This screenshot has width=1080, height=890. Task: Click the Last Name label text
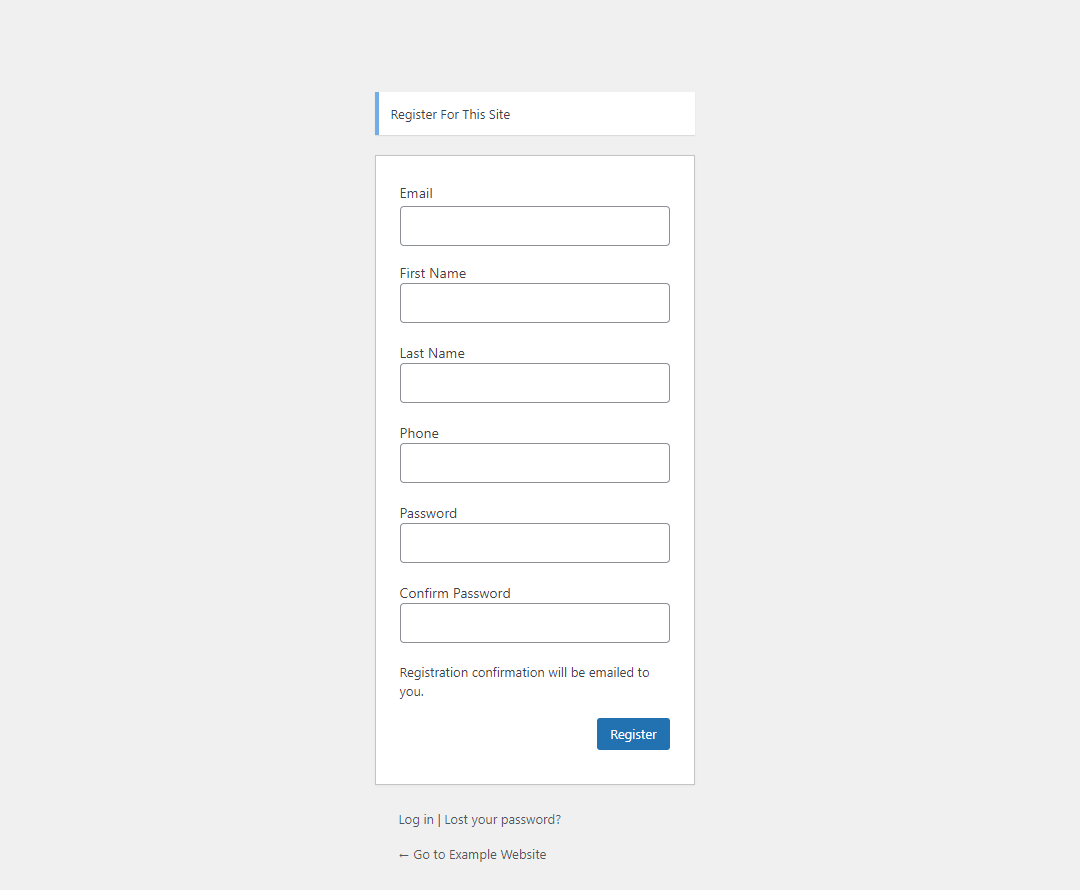[432, 353]
